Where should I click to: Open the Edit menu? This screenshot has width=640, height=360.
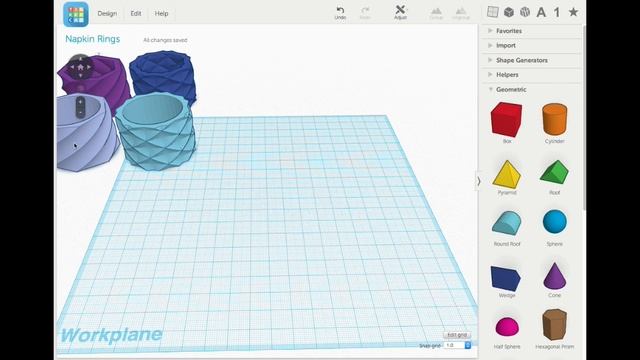click(x=136, y=13)
